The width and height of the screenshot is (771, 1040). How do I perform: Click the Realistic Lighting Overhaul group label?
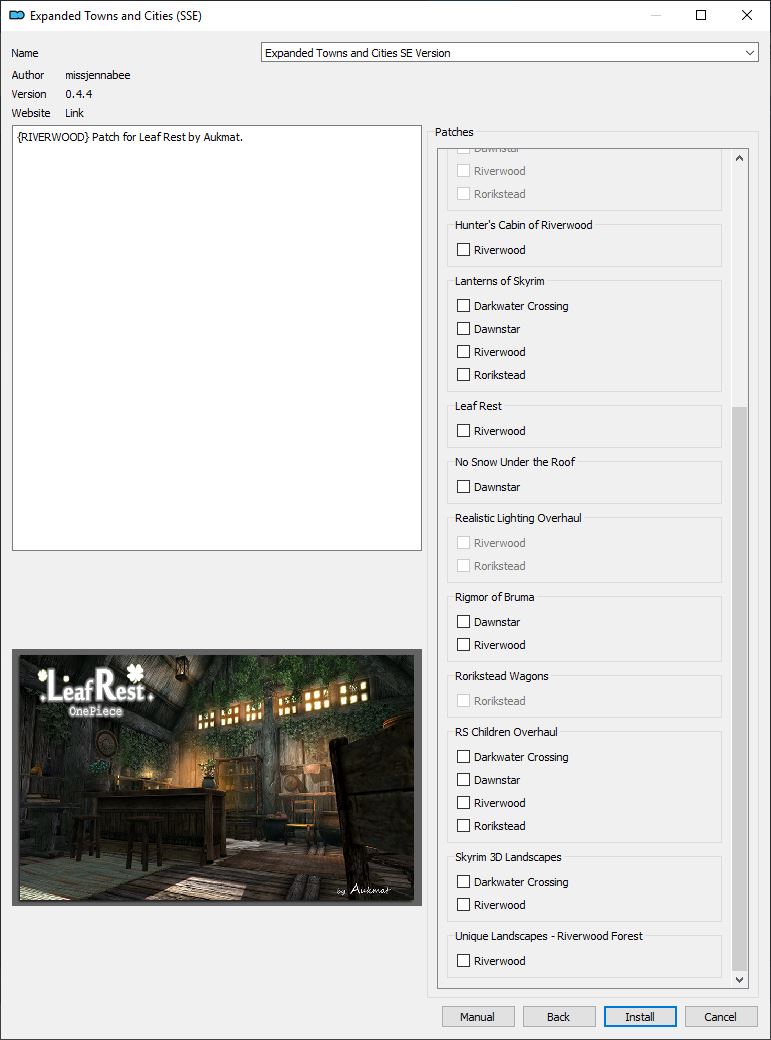(518, 518)
